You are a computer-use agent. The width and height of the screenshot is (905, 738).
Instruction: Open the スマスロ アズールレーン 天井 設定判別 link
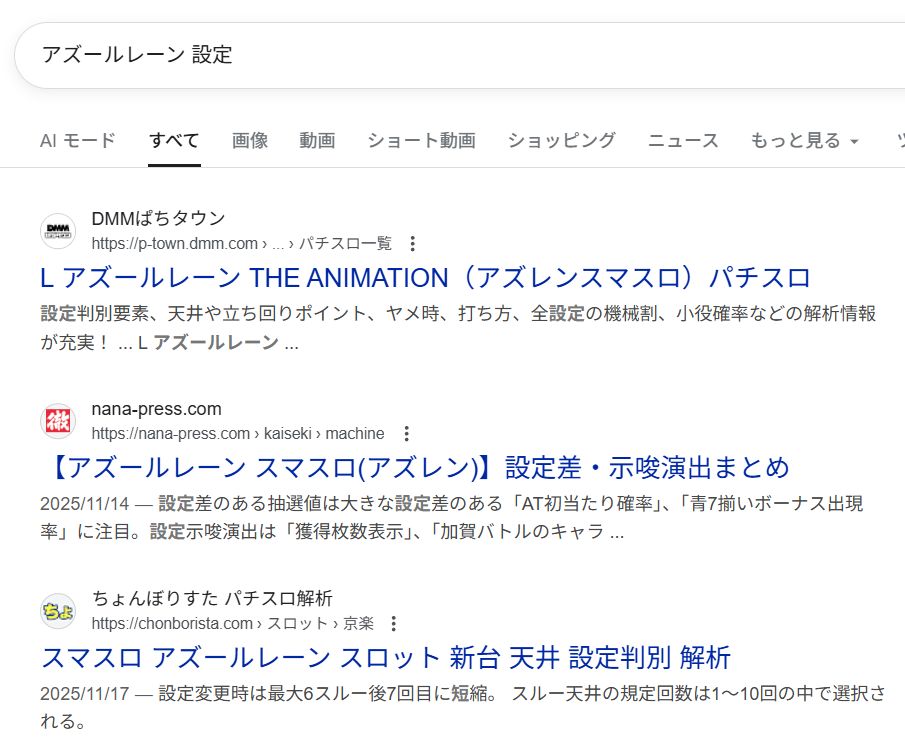[386, 658]
